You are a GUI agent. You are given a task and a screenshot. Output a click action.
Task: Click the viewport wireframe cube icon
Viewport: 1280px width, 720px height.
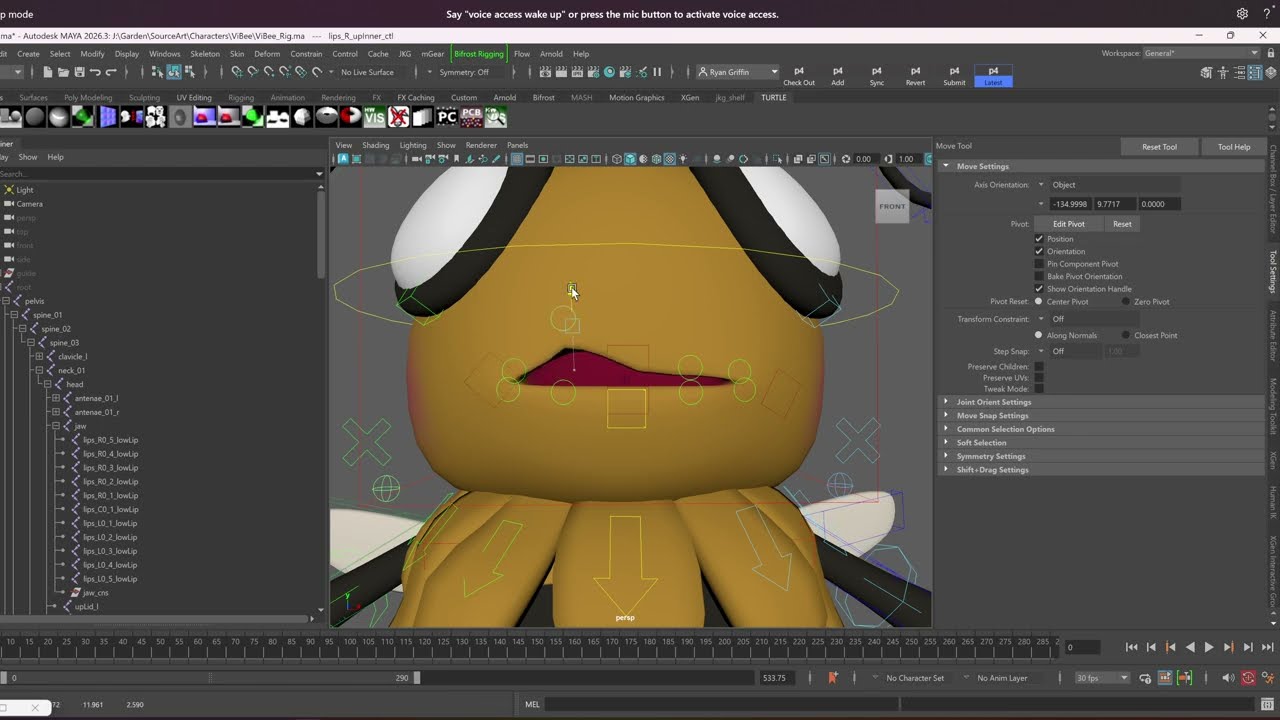point(617,159)
